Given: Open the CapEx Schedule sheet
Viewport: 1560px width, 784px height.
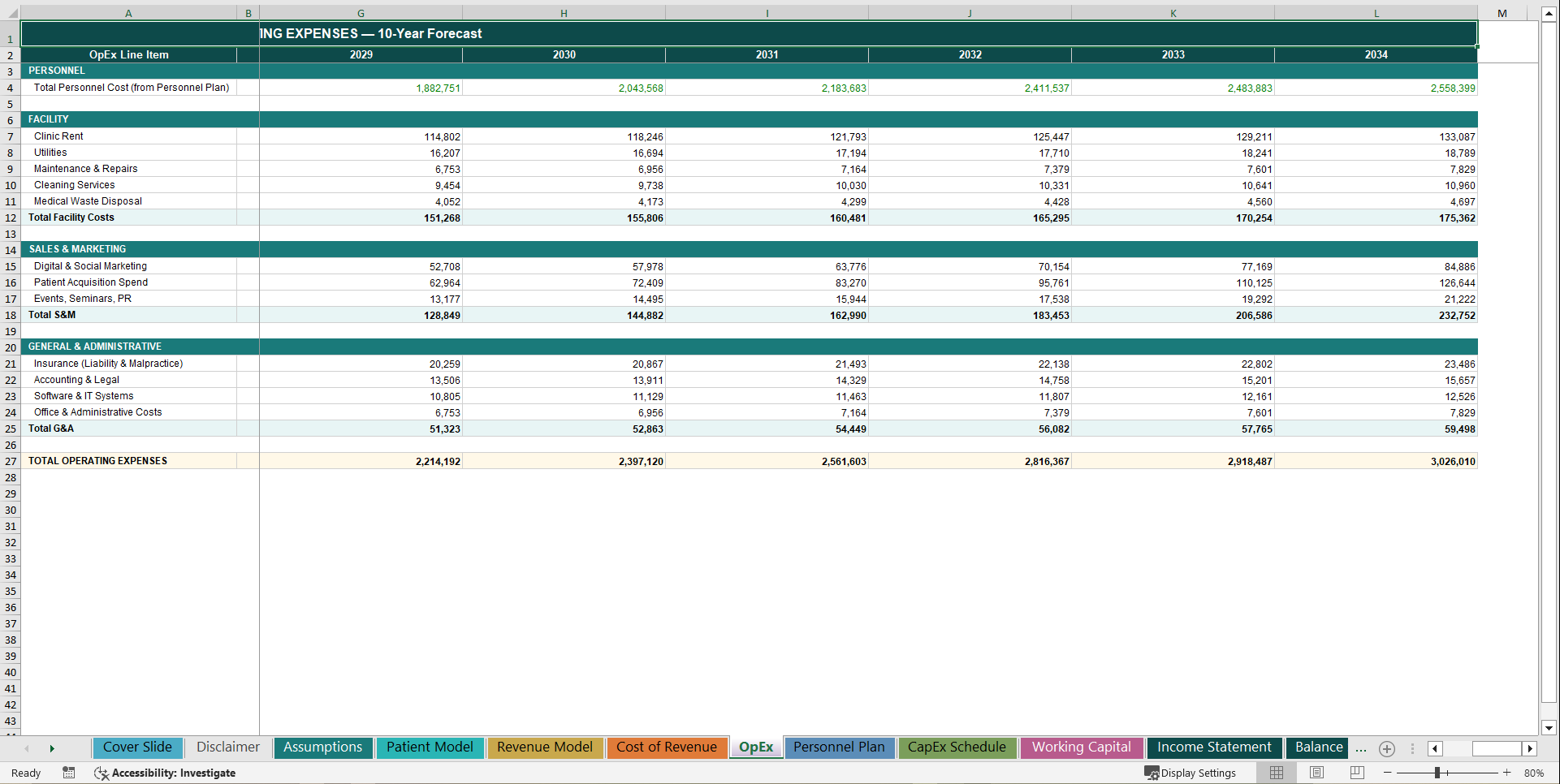Looking at the screenshot, I should 957,747.
